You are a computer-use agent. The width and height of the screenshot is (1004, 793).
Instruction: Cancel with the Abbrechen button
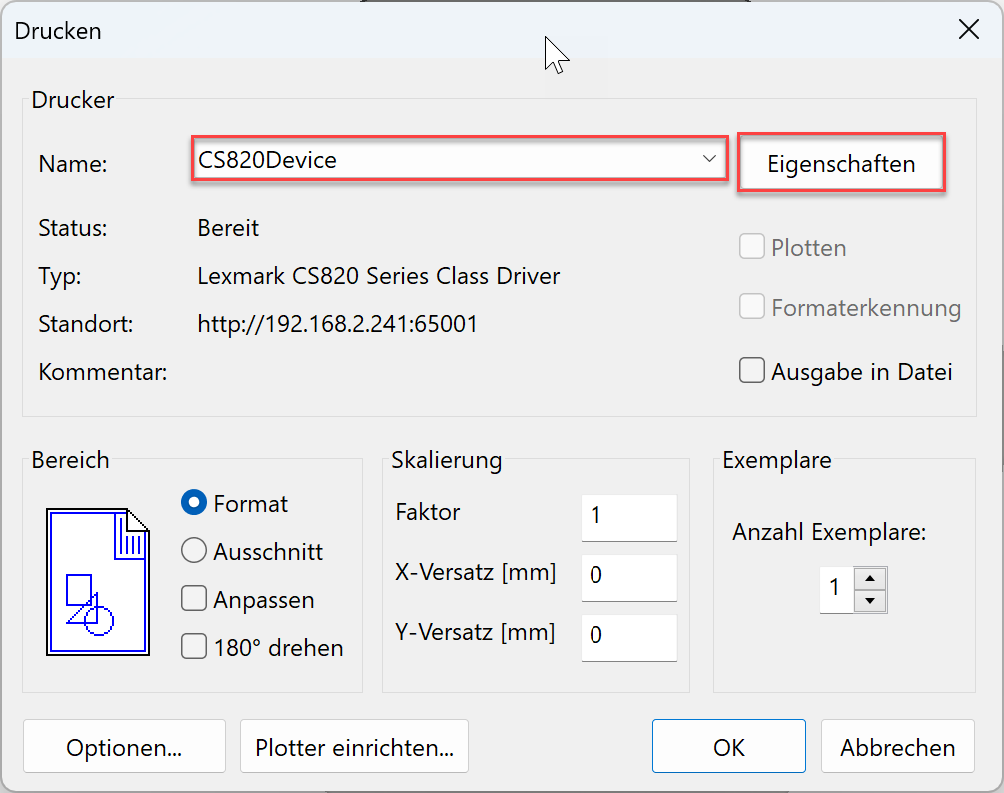pyautogui.click(x=897, y=747)
